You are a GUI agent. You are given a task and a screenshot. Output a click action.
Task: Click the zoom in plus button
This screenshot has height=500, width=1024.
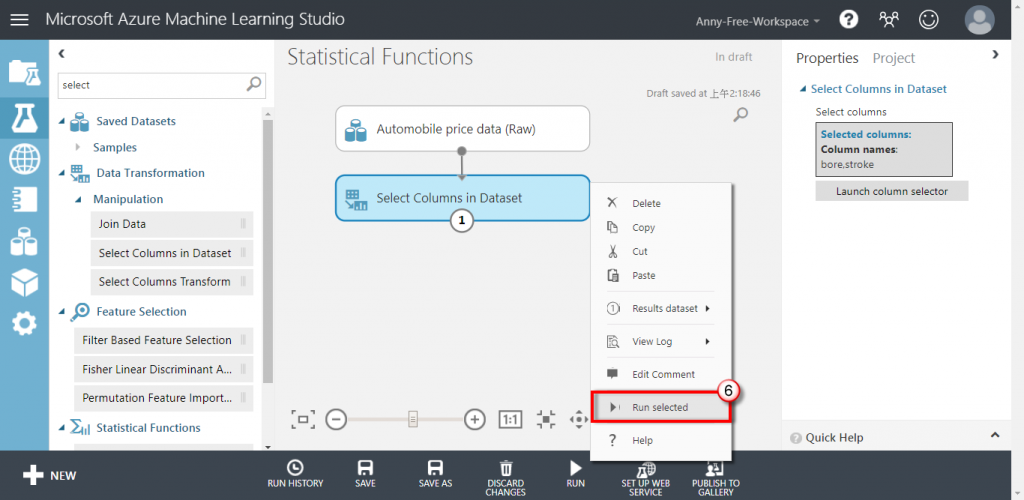[x=475, y=419]
